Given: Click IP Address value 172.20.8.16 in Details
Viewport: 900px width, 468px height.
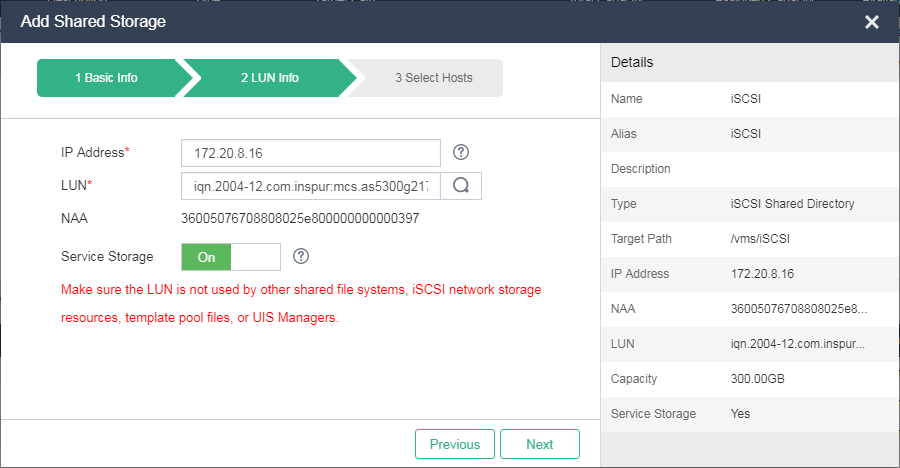Looking at the screenshot, I should [762, 274].
